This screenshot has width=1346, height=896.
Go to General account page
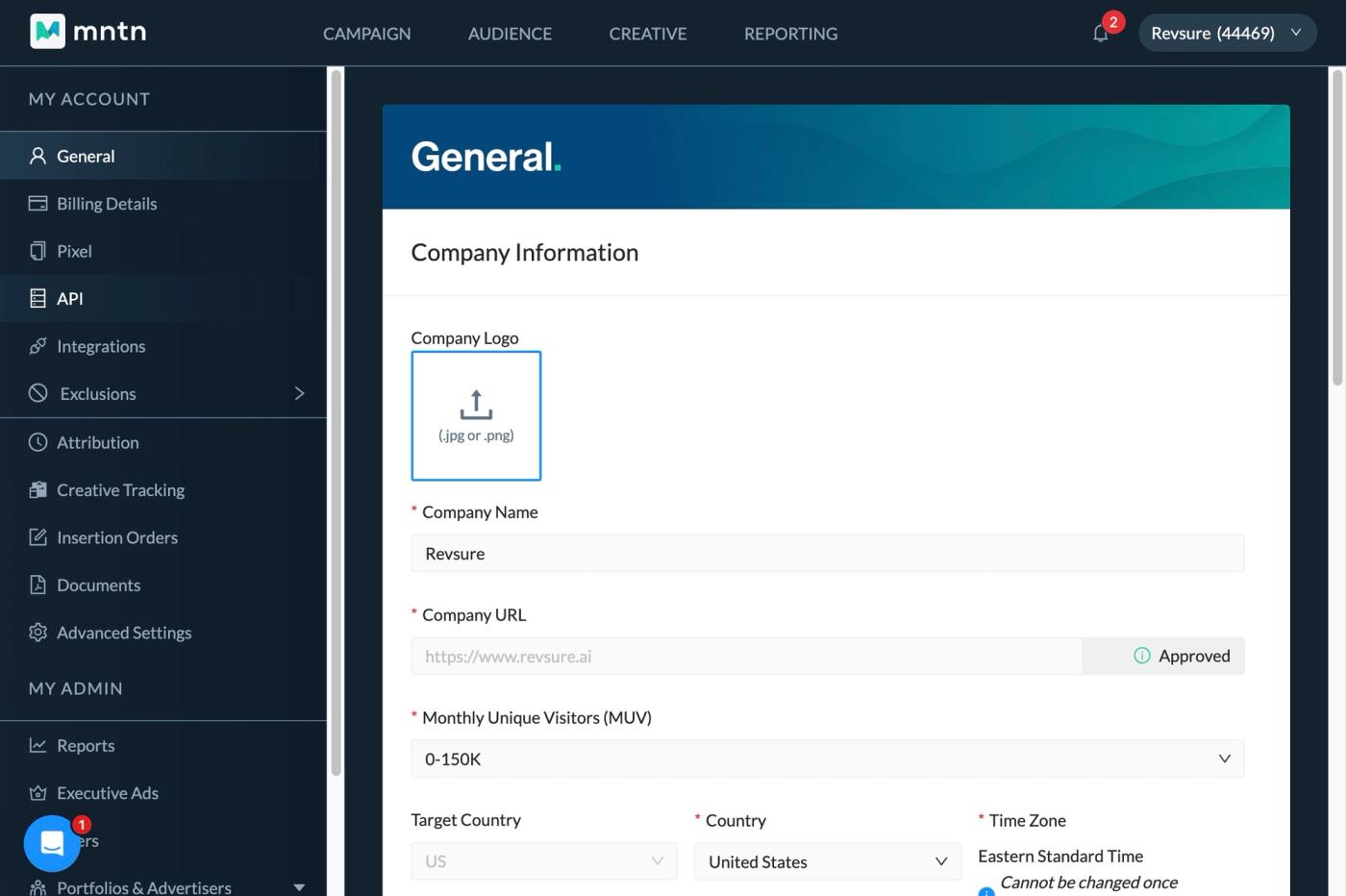pyautogui.click(x=163, y=156)
